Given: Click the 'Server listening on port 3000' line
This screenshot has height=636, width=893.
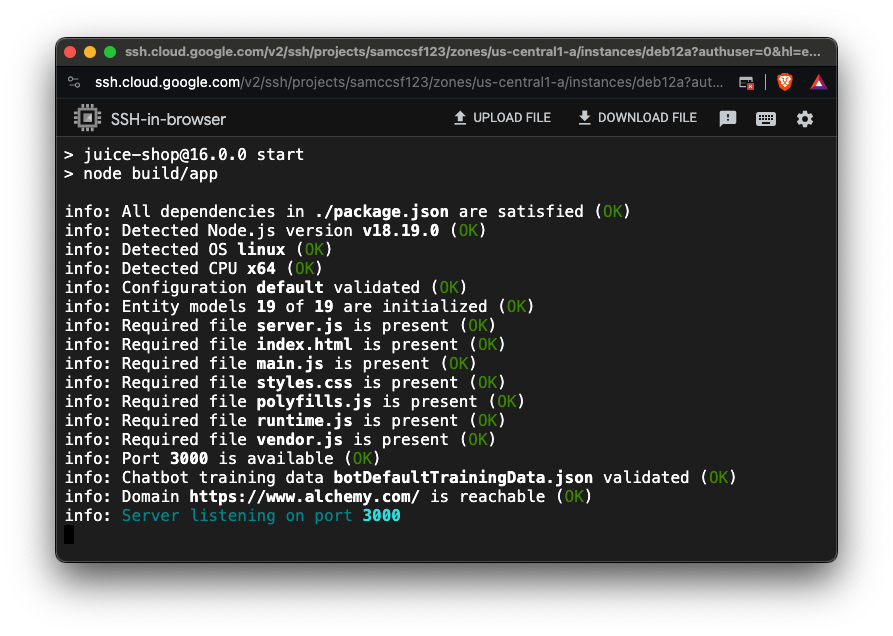Looking at the screenshot, I should click(232, 515).
